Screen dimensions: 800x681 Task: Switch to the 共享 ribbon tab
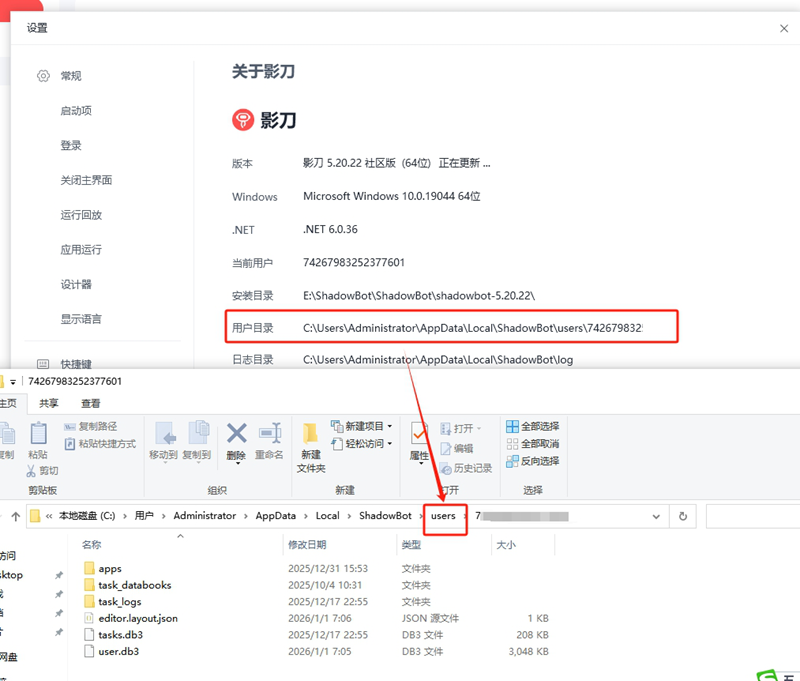click(x=49, y=403)
